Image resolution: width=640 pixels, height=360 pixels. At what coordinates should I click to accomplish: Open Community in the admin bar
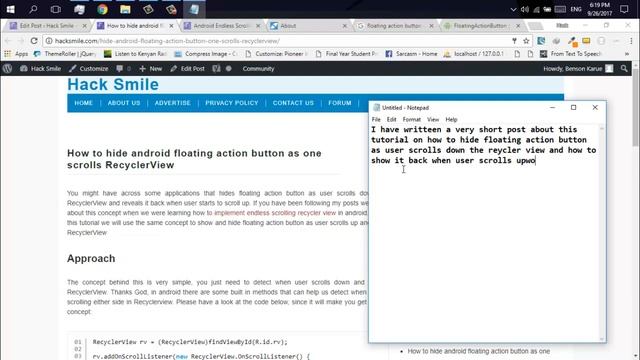click(258, 69)
